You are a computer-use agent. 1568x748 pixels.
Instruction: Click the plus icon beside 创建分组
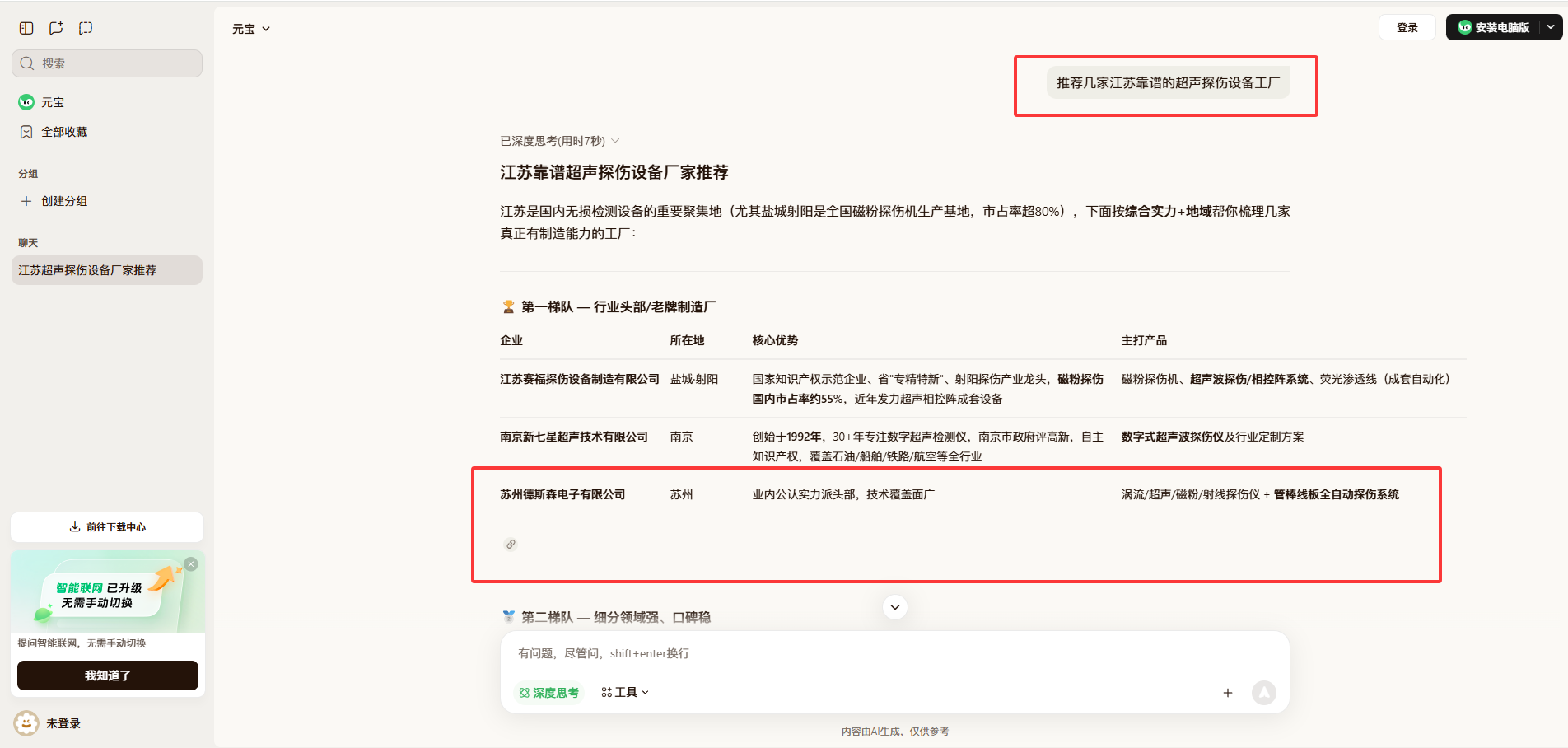[26, 201]
